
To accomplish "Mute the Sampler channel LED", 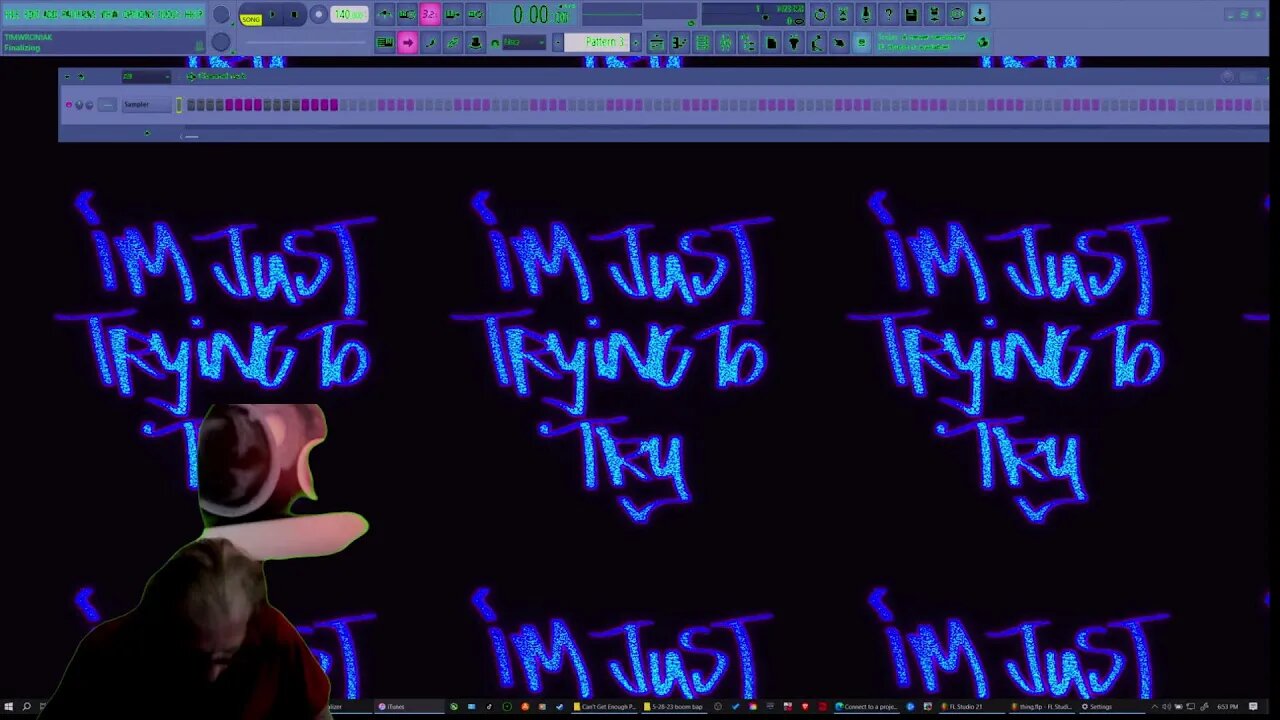I will (x=69, y=104).
